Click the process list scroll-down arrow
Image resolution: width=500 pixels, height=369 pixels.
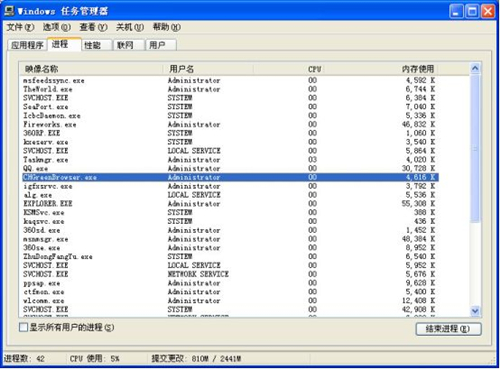pos(475,311)
